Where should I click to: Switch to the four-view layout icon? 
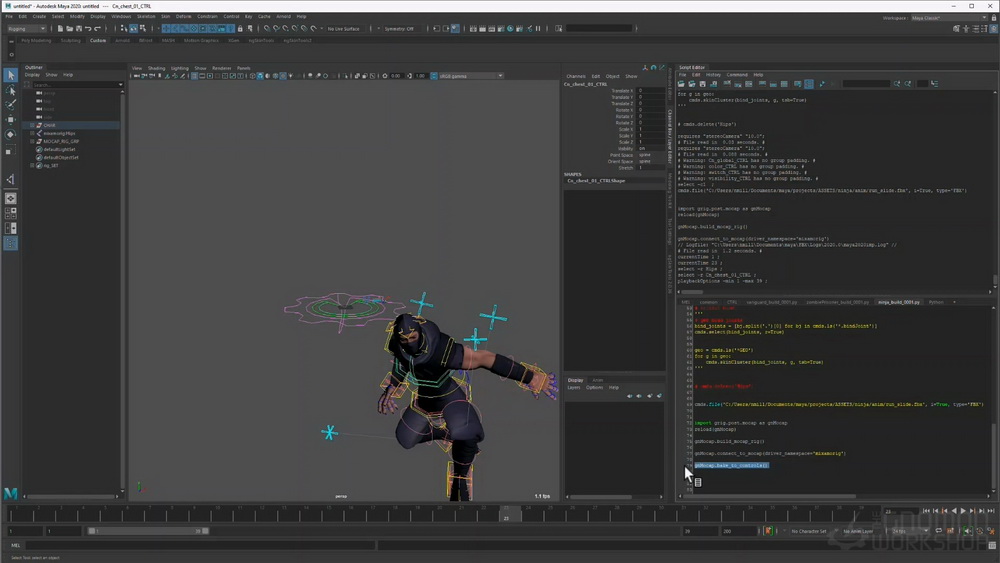pos(10,213)
